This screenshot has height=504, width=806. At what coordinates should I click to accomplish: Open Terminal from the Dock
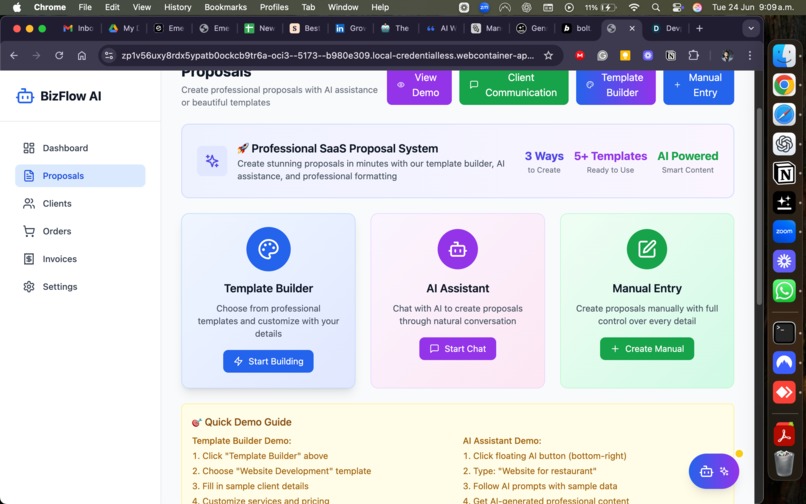(x=784, y=333)
